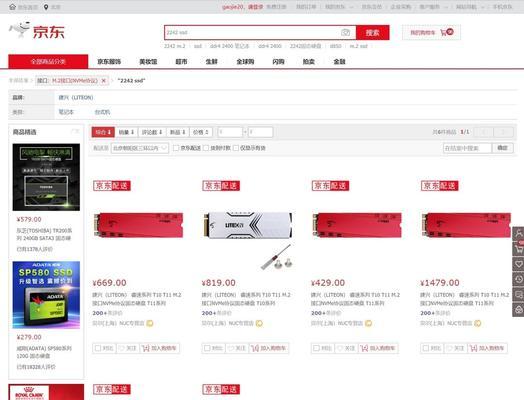524x400 pixels.
Task: Click the red search button
Action: [x=373, y=32]
